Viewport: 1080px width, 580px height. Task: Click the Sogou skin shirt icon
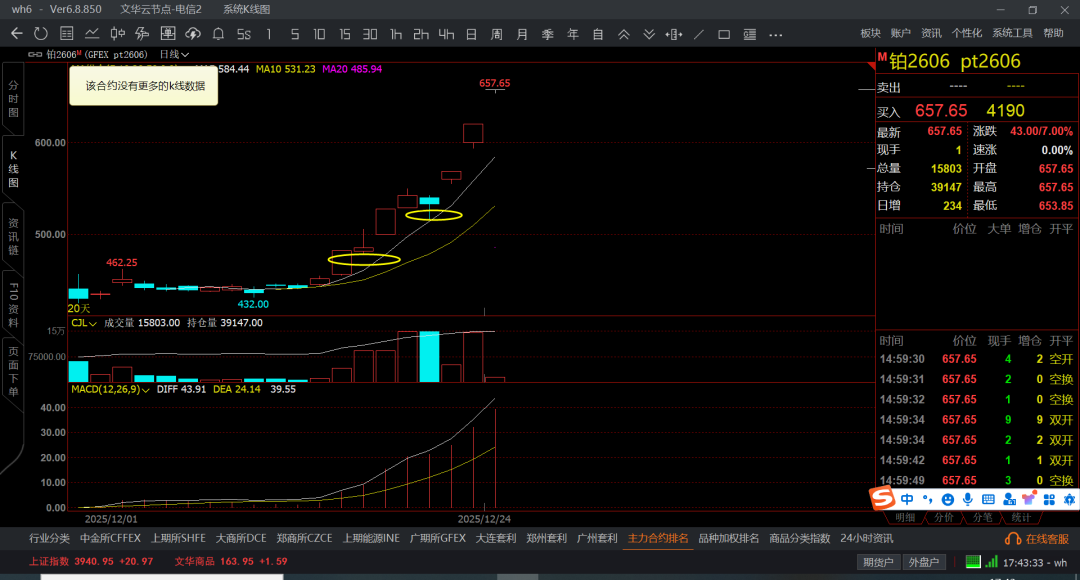click(x=1029, y=499)
